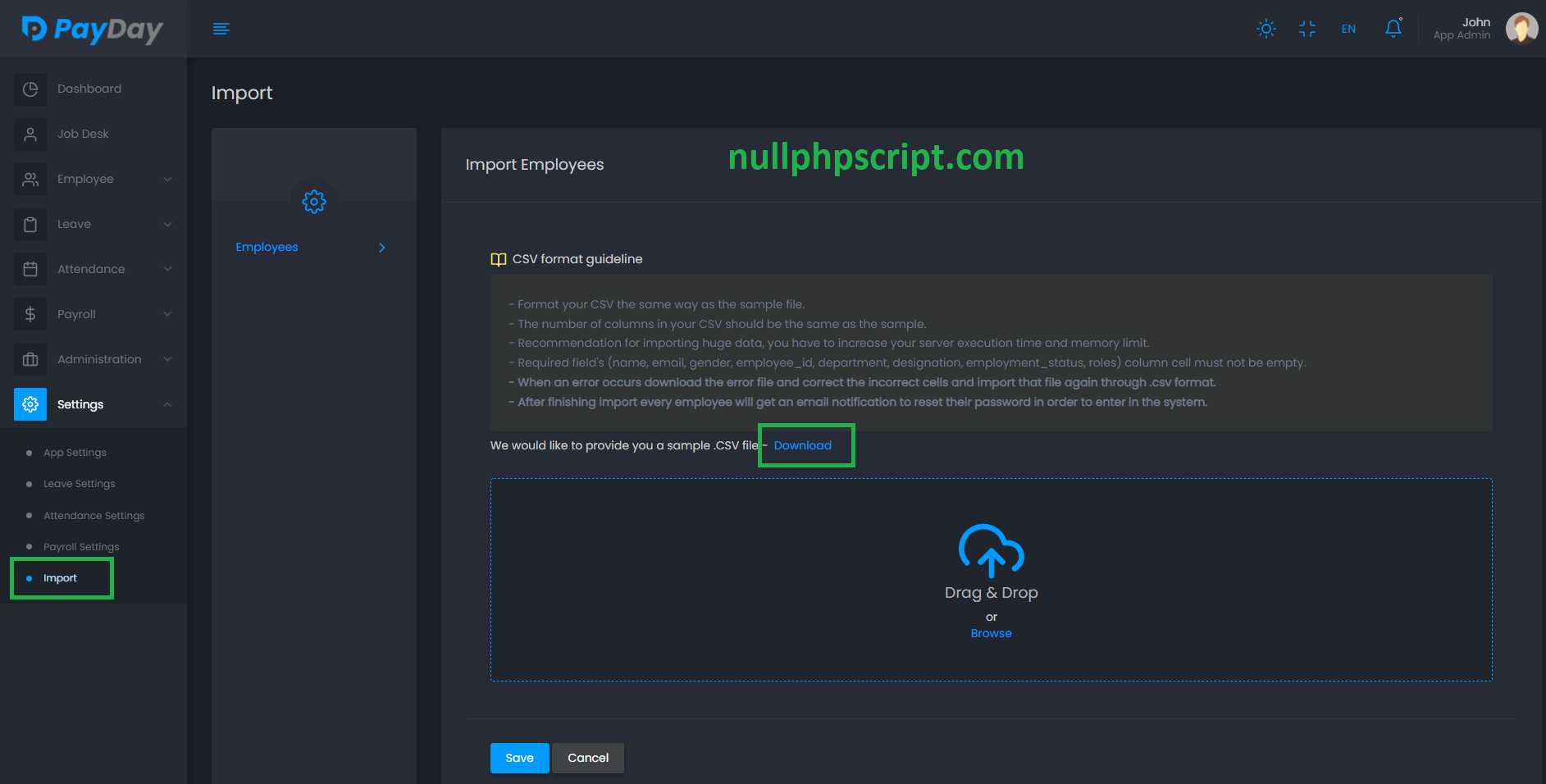Screen dimensions: 1546x784
Task: Expand the Administration menu chevron
Action: pyautogui.click(x=167, y=359)
